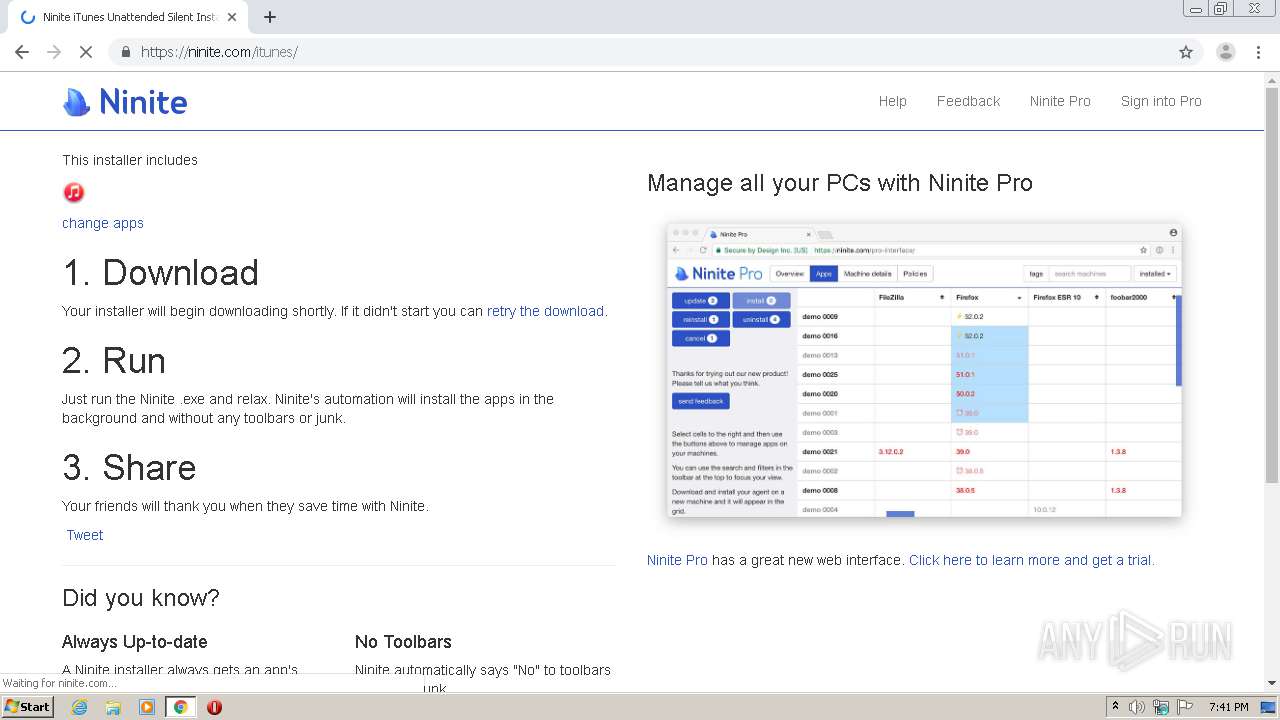
Task: Click the show desktop tray icon
Action: [x=1268, y=707]
